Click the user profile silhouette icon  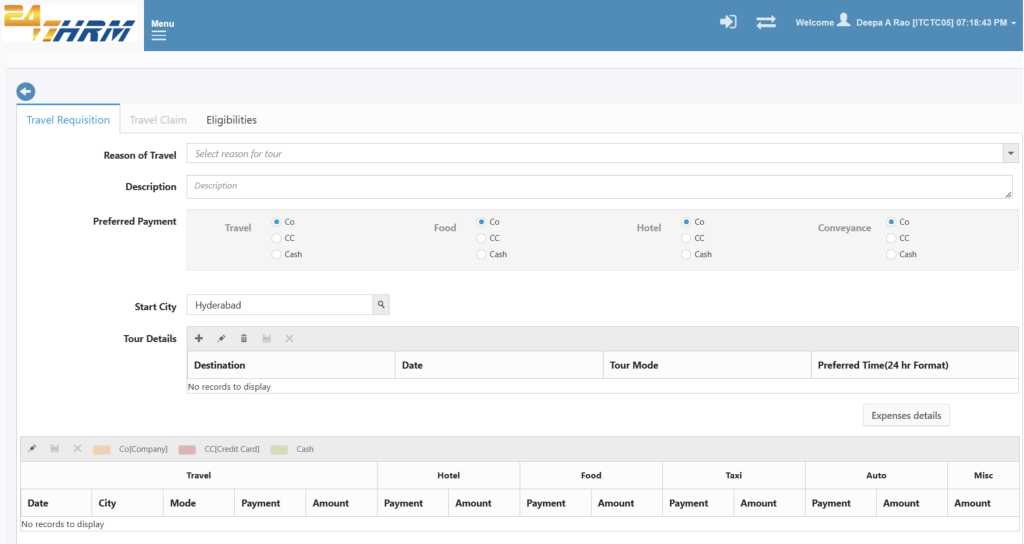(x=844, y=20)
